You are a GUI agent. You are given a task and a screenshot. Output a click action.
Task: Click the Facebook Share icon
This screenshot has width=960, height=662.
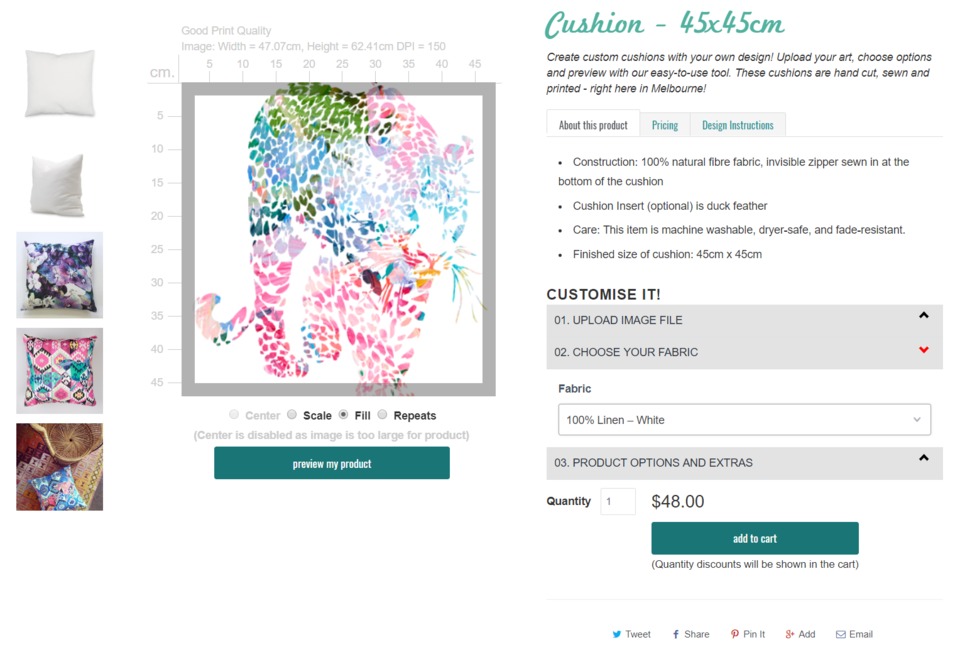676,634
